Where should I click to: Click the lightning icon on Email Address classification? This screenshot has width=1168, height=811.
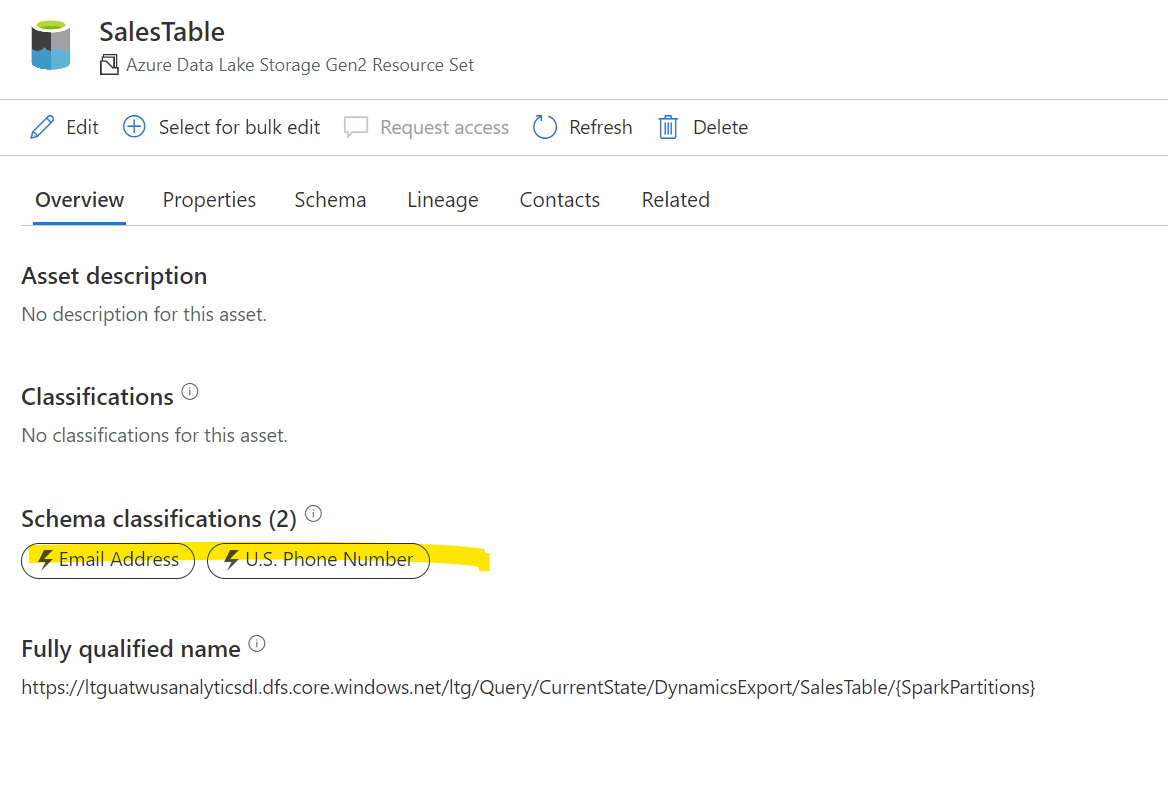(x=43, y=561)
